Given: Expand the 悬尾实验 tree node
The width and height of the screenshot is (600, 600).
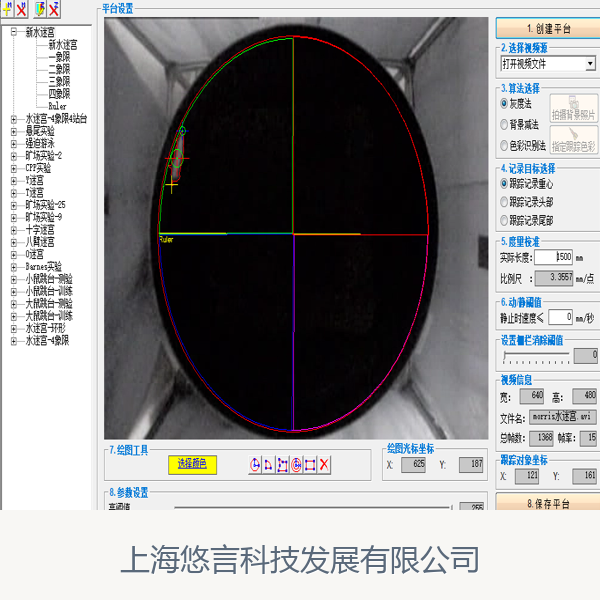Looking at the screenshot, I should 14,132.
